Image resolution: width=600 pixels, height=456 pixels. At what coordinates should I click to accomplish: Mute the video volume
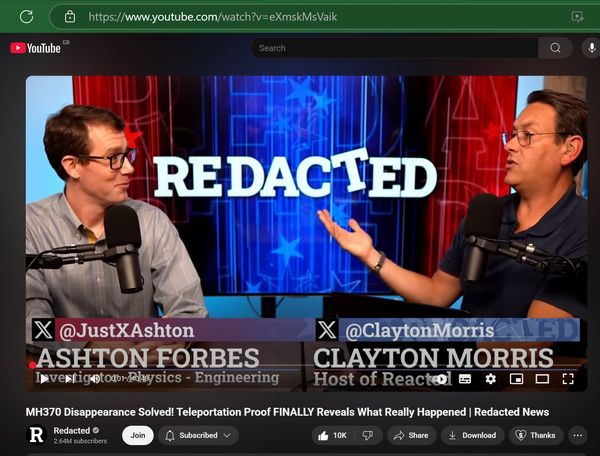click(x=94, y=379)
